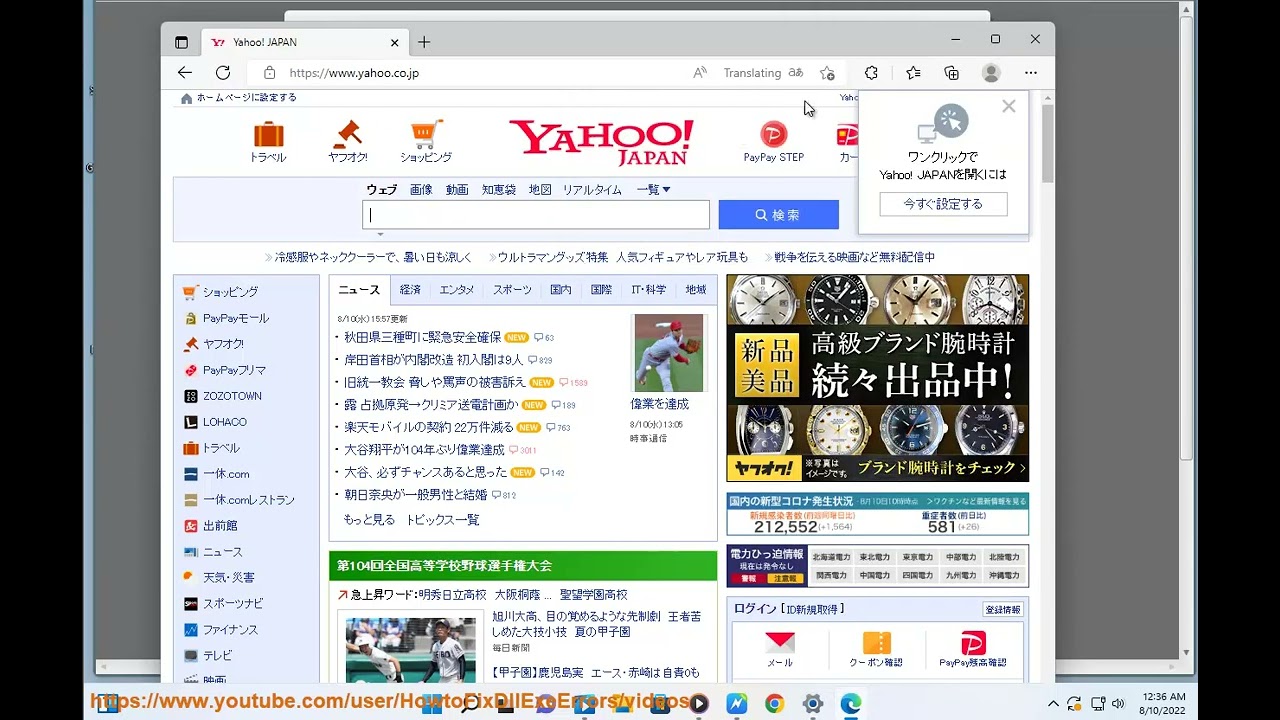Open the Extensions puzzle icon
The width and height of the screenshot is (1280, 720).
click(x=871, y=73)
